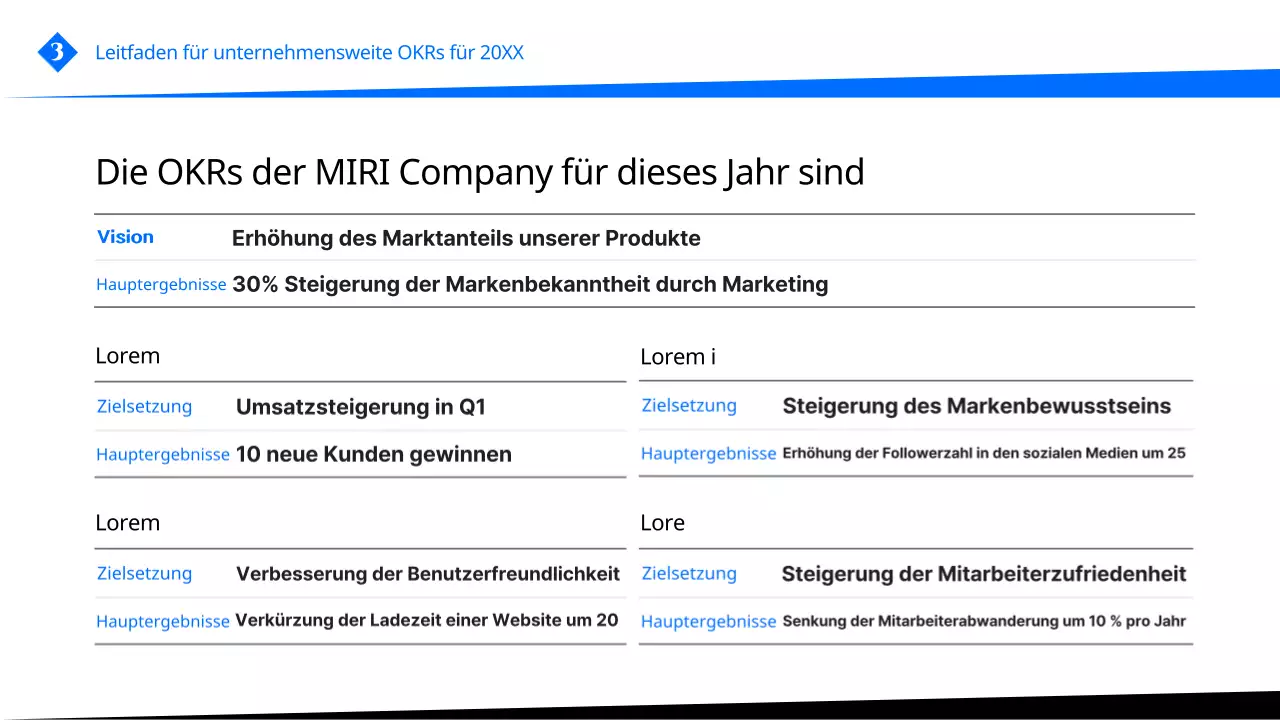Select Zielsetzung next to Umsatzsteigerung in Q1

[x=144, y=406]
